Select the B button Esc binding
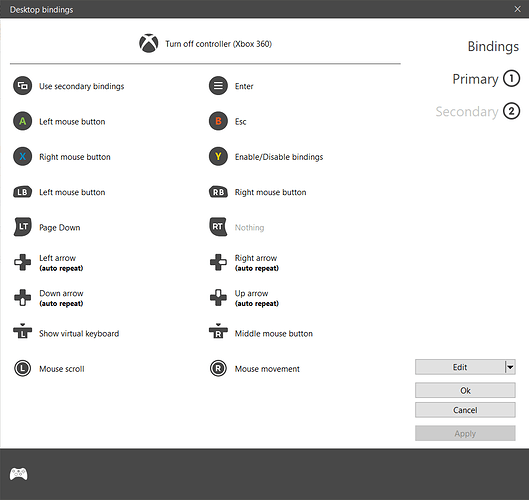Screen dimensions: 529x500 228,121
